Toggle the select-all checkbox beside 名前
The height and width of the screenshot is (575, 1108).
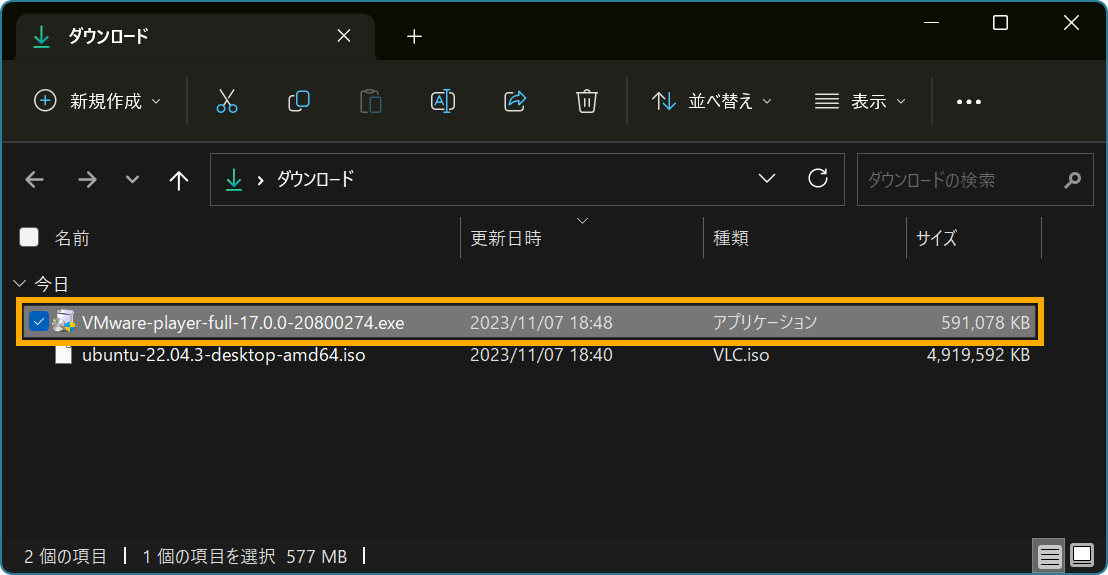30,237
